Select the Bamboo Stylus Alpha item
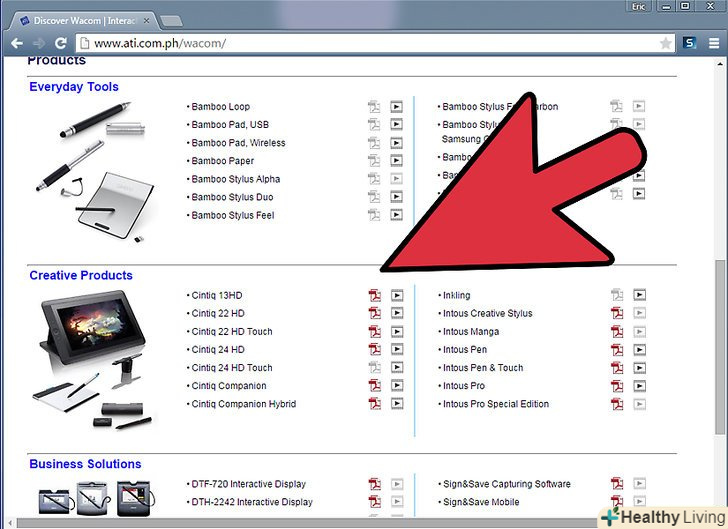728x529 pixels. point(235,179)
